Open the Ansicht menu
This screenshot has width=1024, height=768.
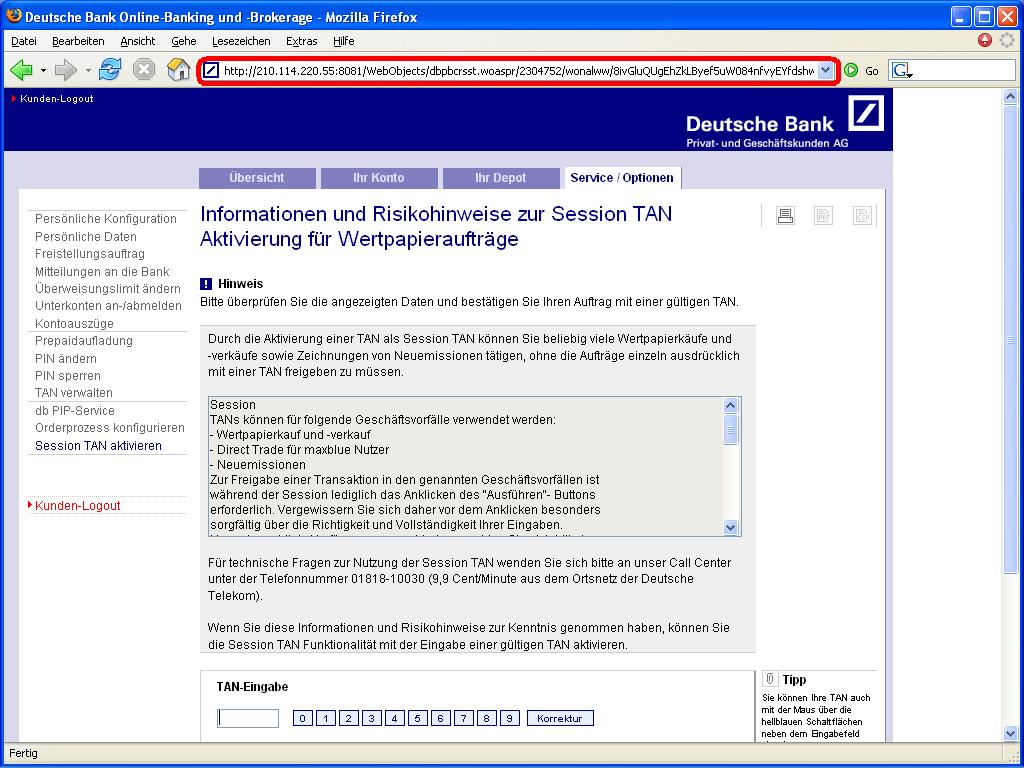[x=138, y=41]
